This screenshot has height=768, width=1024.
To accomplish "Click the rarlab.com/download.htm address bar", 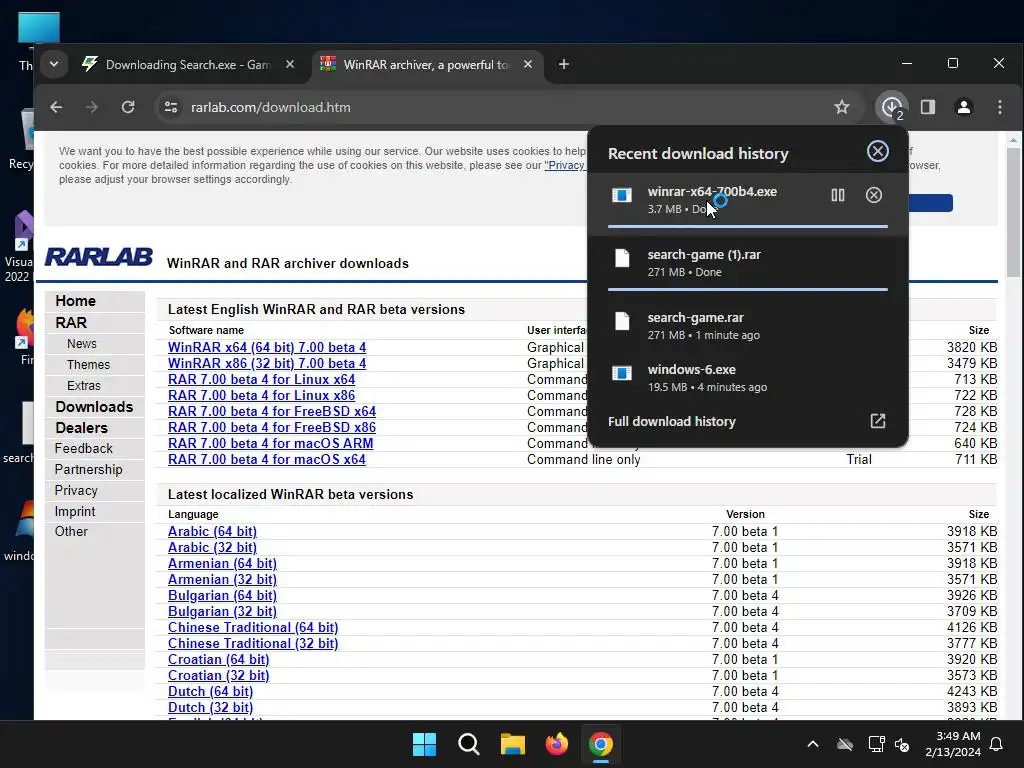I will 270,107.
